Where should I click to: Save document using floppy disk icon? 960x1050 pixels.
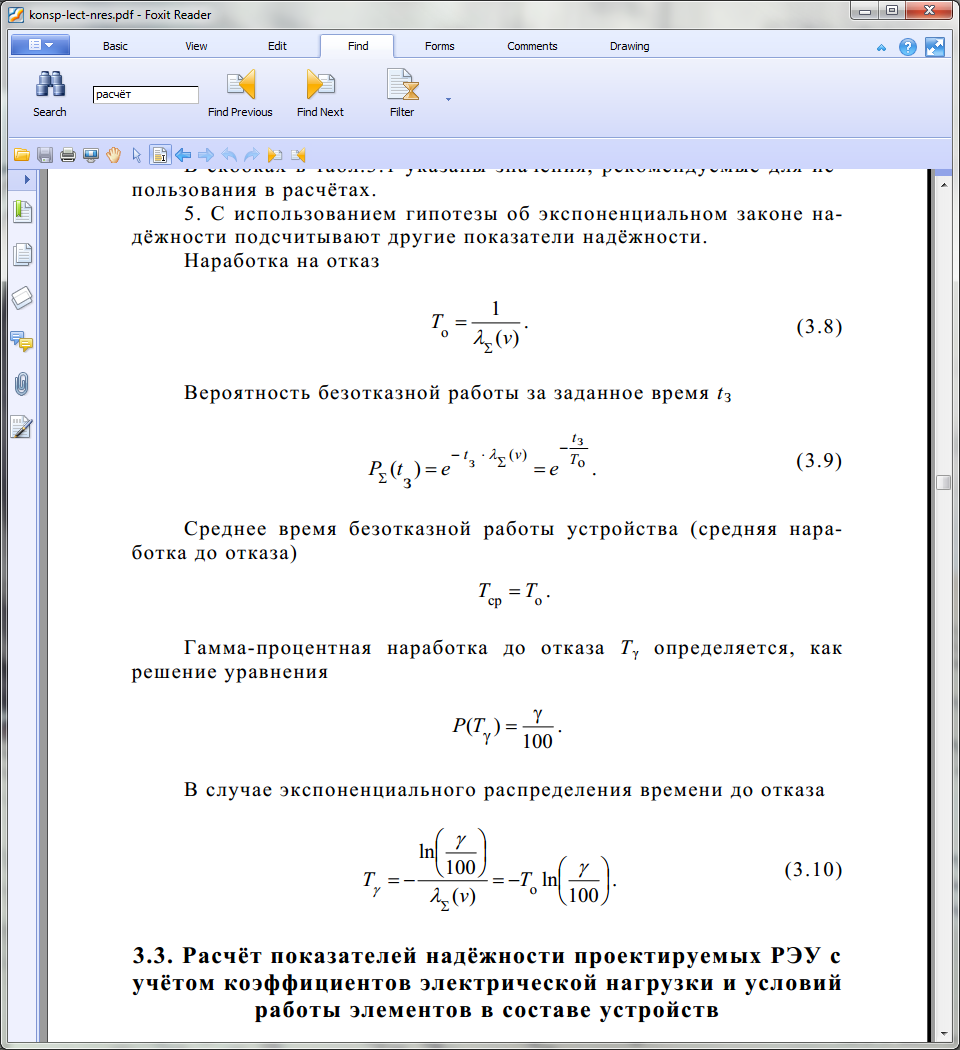point(45,155)
